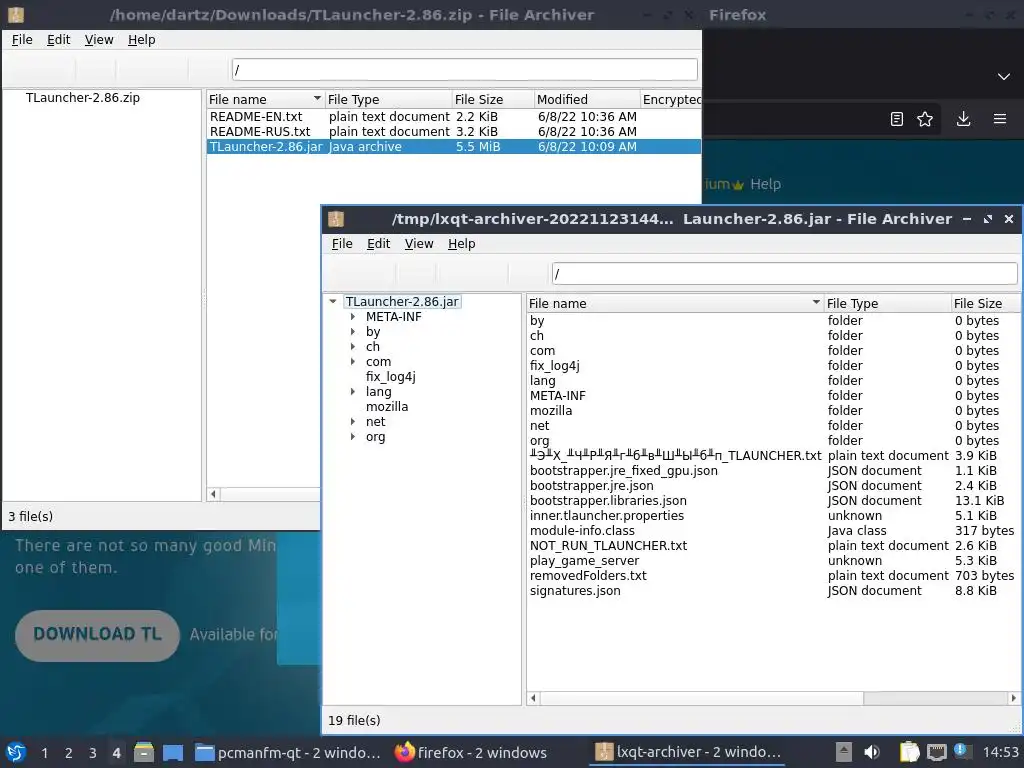Switch to pcmanfm-qt windows group in taskbar
1024x768 pixels.
tap(288, 752)
